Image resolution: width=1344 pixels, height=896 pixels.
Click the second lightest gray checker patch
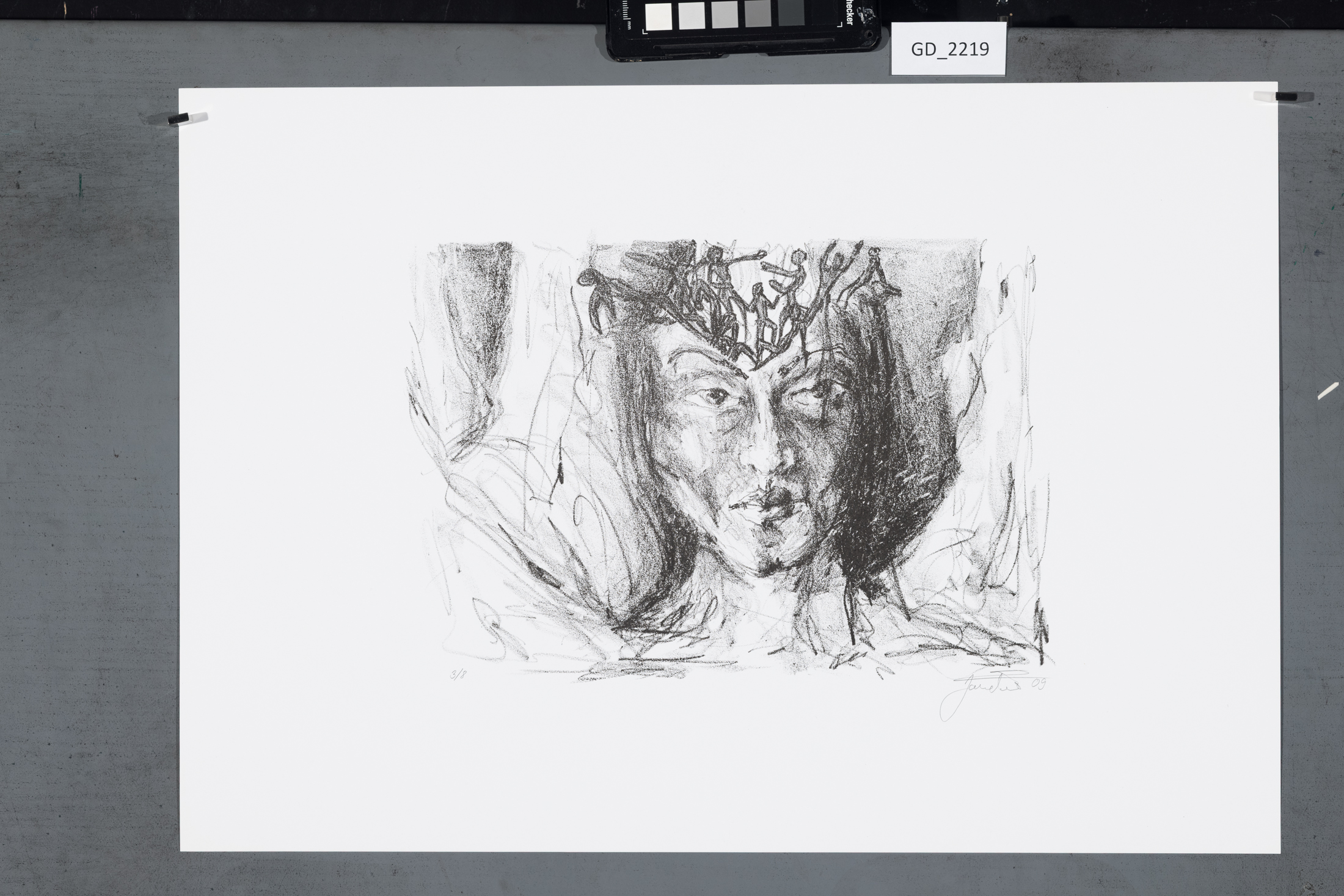tap(692, 16)
